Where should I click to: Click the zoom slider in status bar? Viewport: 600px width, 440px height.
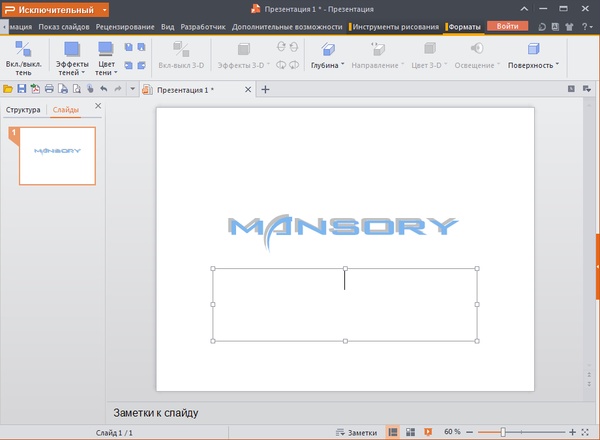click(503, 432)
